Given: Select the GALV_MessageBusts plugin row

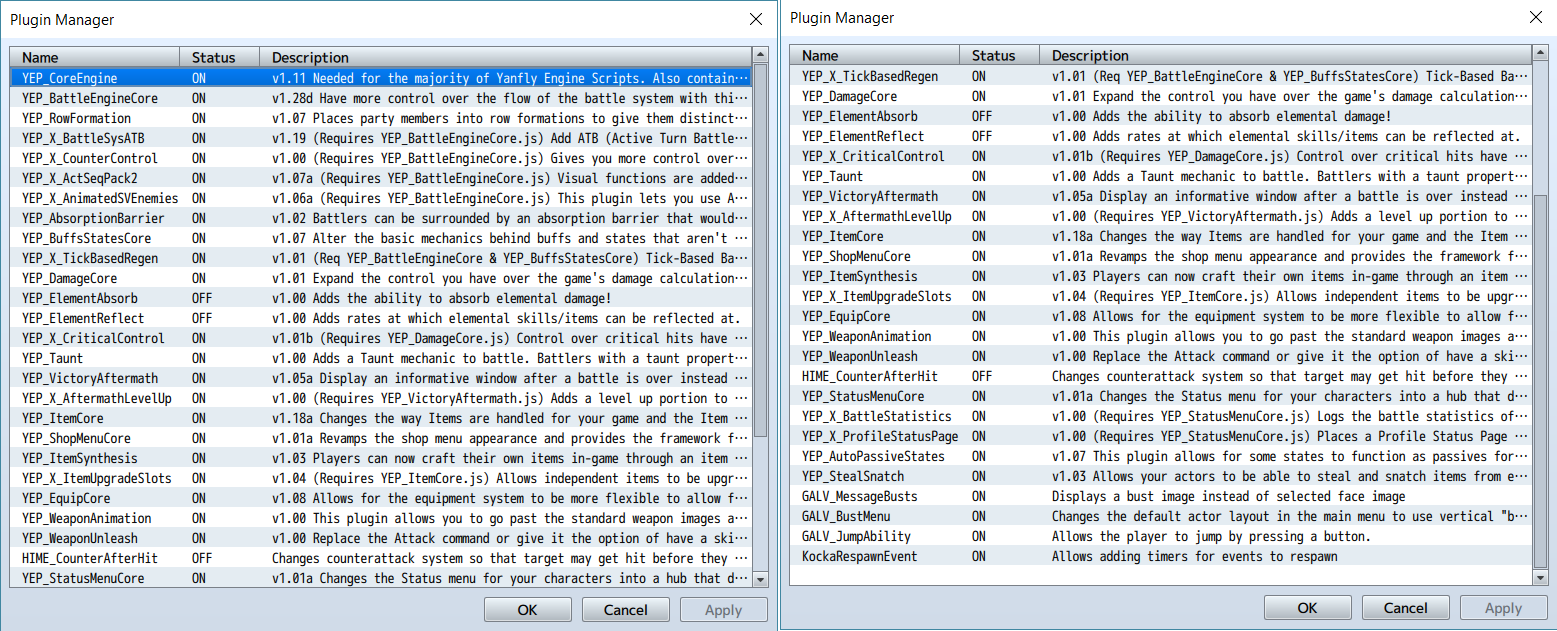Looking at the screenshot, I should point(1161,496).
